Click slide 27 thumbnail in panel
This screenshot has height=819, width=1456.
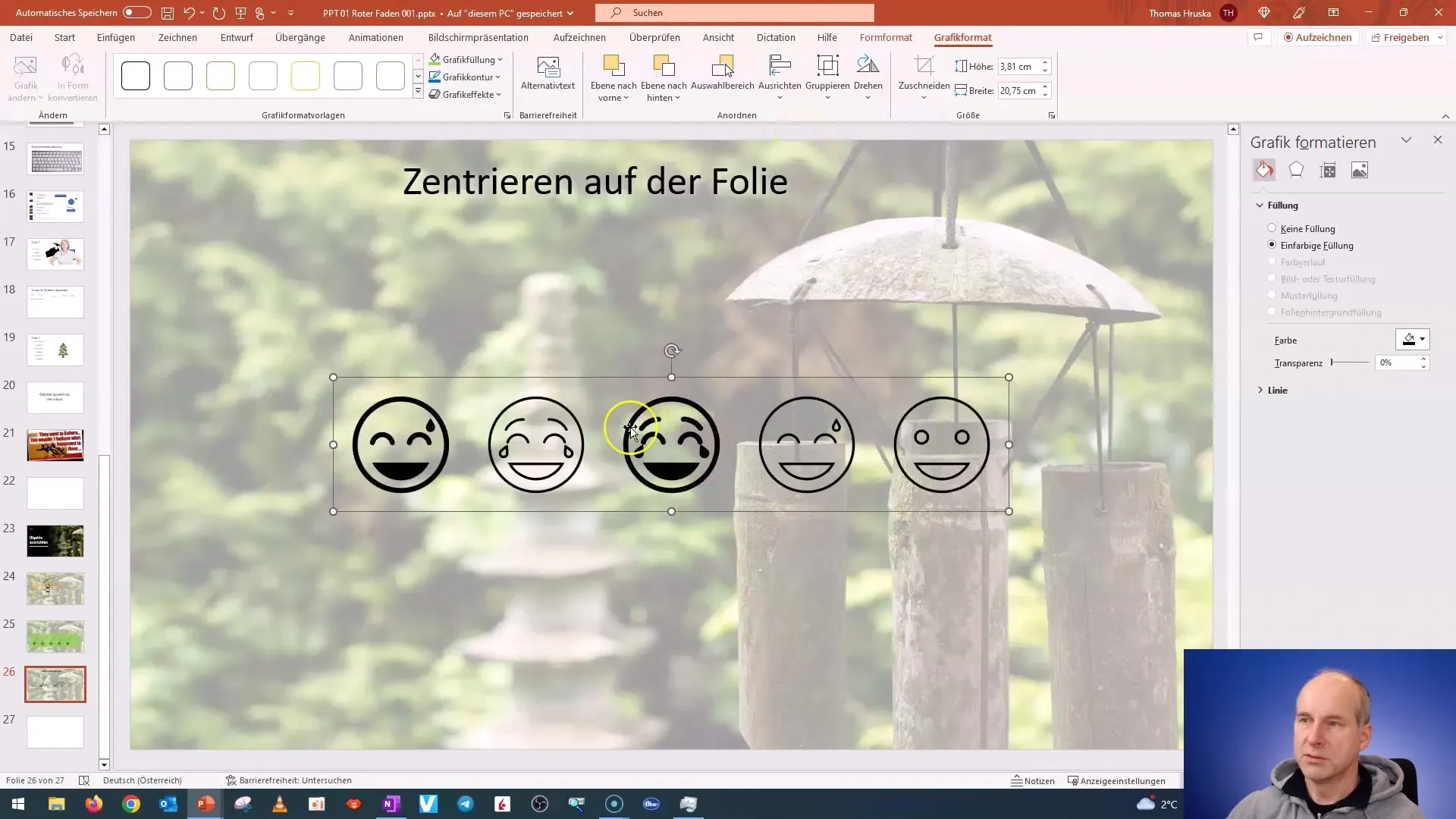click(55, 732)
